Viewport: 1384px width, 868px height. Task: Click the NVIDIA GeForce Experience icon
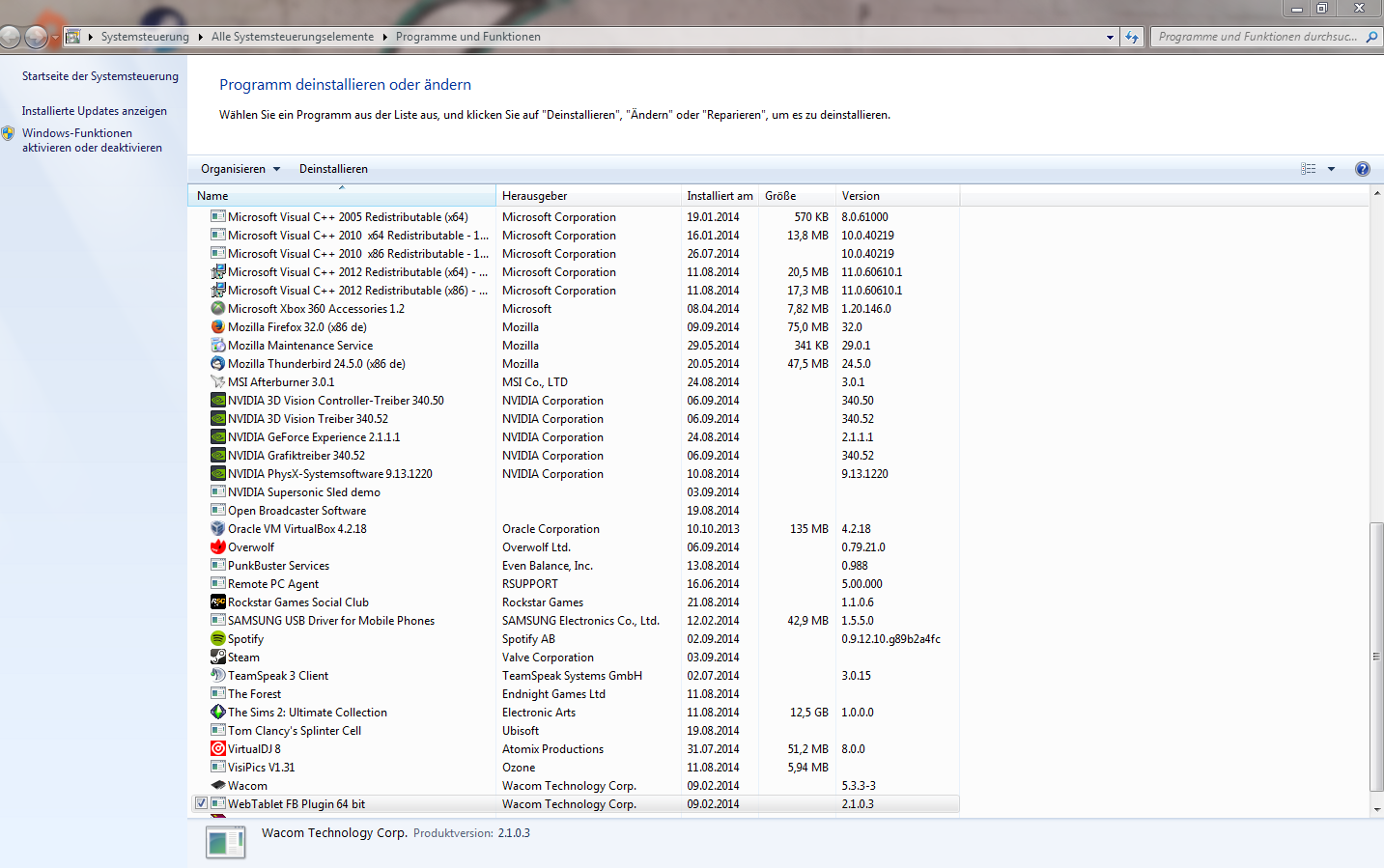pos(218,436)
